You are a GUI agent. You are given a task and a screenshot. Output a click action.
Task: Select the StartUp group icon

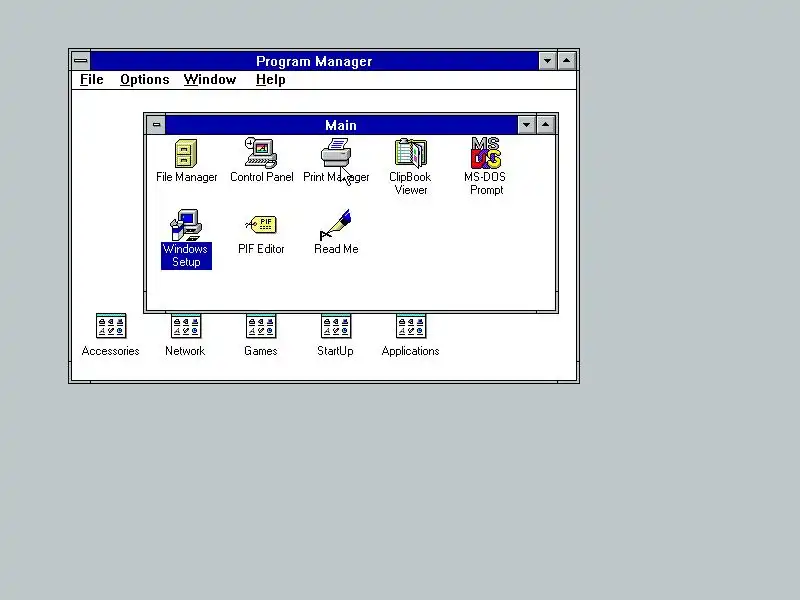(336, 326)
